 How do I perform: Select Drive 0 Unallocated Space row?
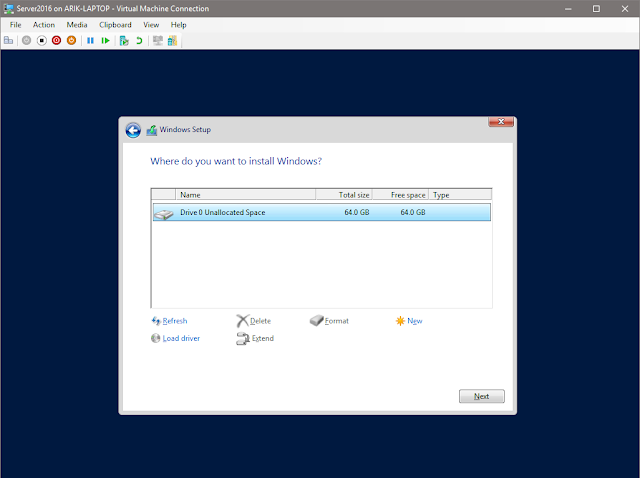[322, 212]
